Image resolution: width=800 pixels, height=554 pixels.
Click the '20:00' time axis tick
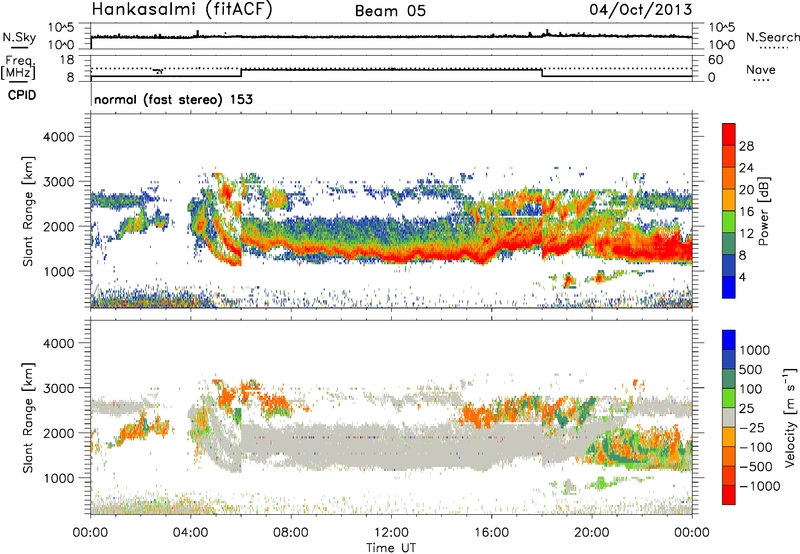[591, 533]
